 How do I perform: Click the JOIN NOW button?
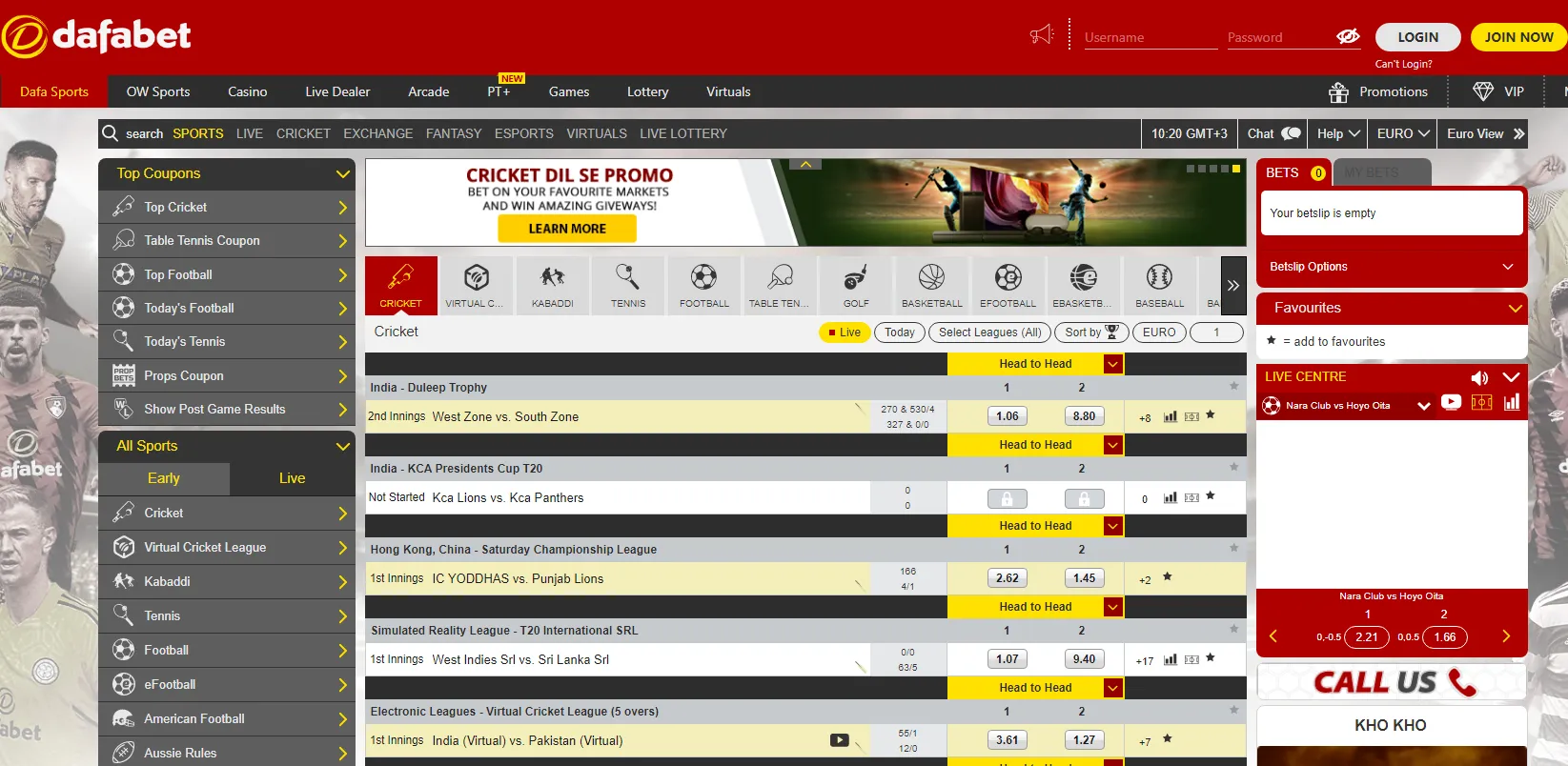pyautogui.click(x=1519, y=37)
